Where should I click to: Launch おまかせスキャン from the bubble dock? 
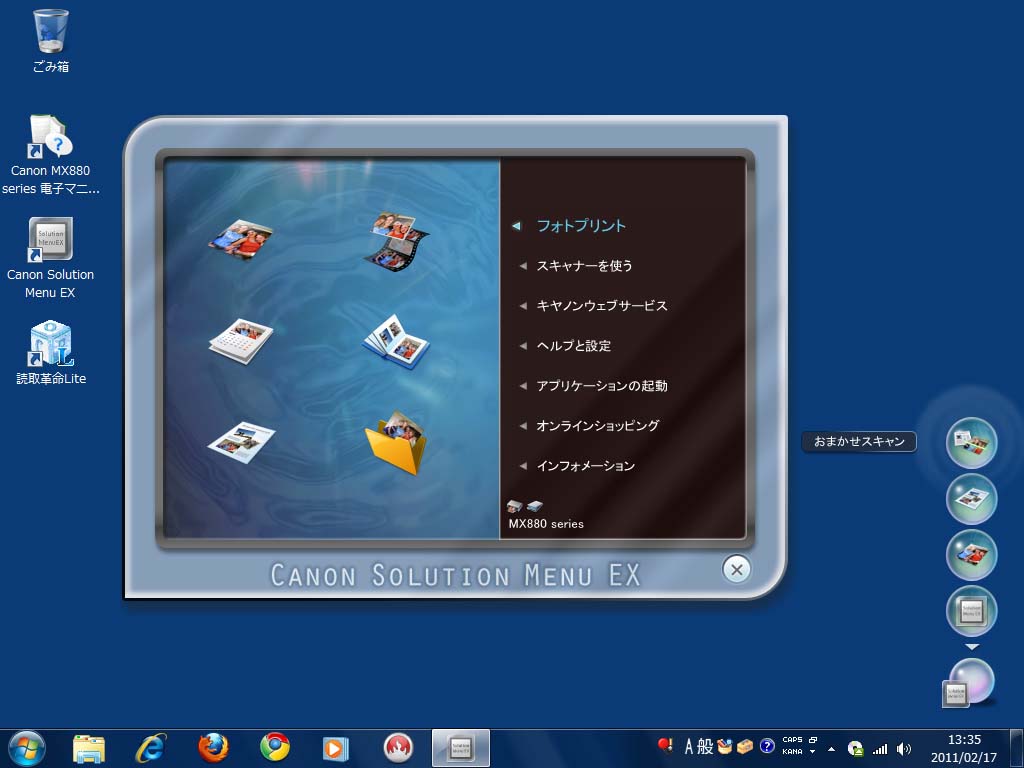click(x=971, y=443)
